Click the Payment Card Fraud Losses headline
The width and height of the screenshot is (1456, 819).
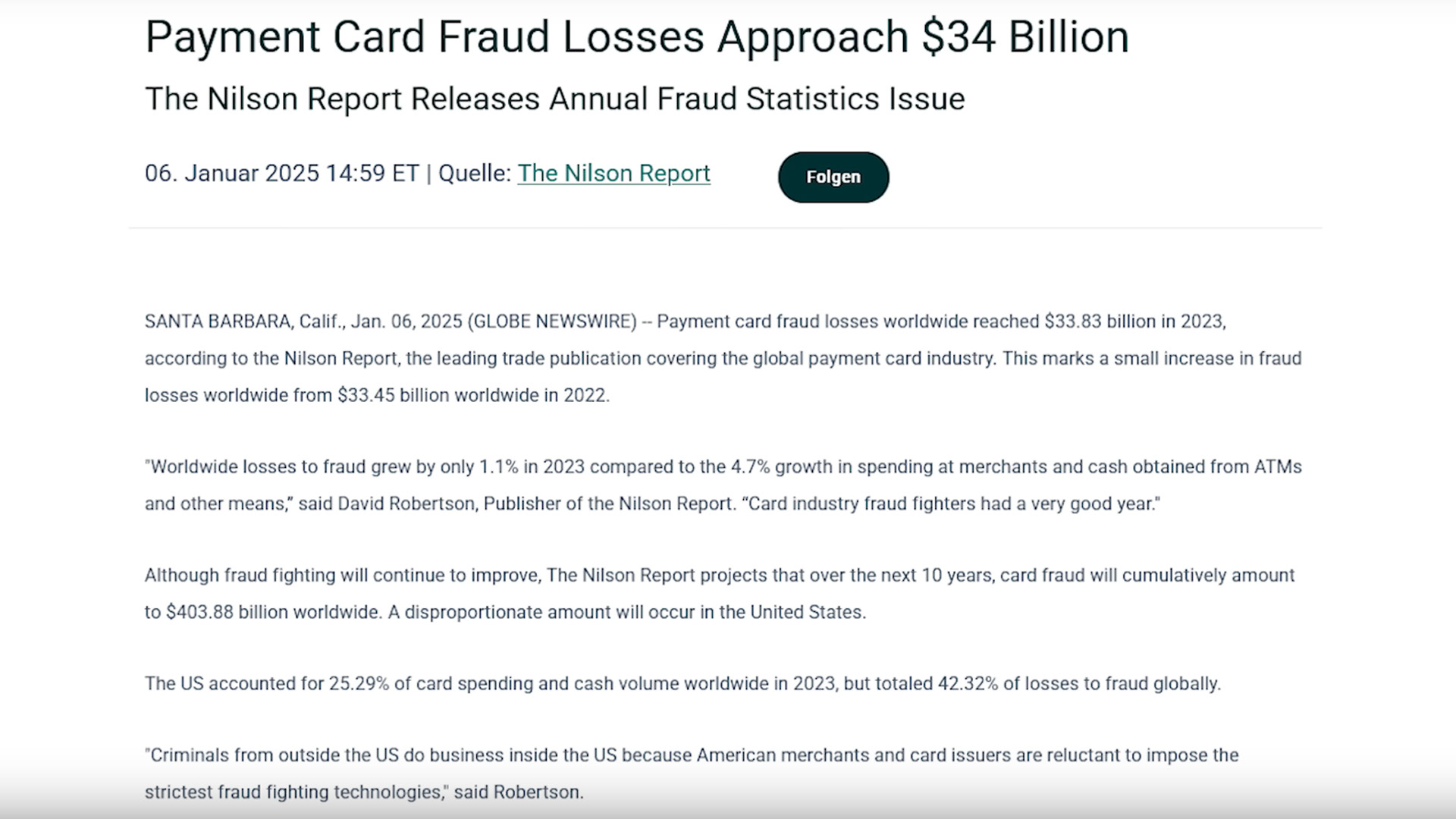[637, 37]
